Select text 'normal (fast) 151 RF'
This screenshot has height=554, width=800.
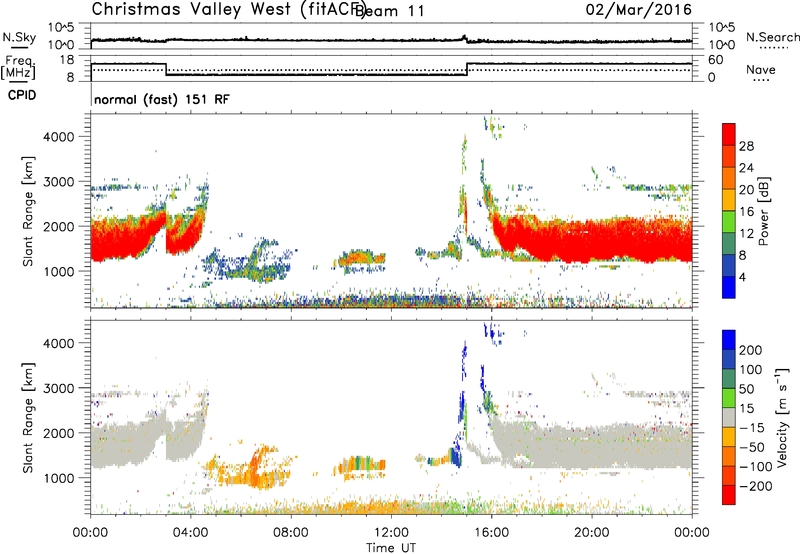(x=162, y=99)
